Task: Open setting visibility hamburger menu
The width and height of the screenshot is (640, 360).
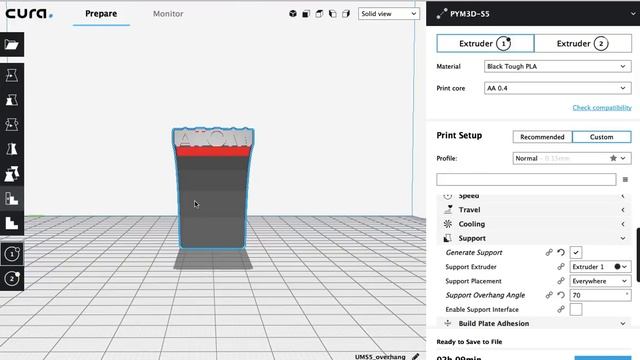Action: (625, 179)
